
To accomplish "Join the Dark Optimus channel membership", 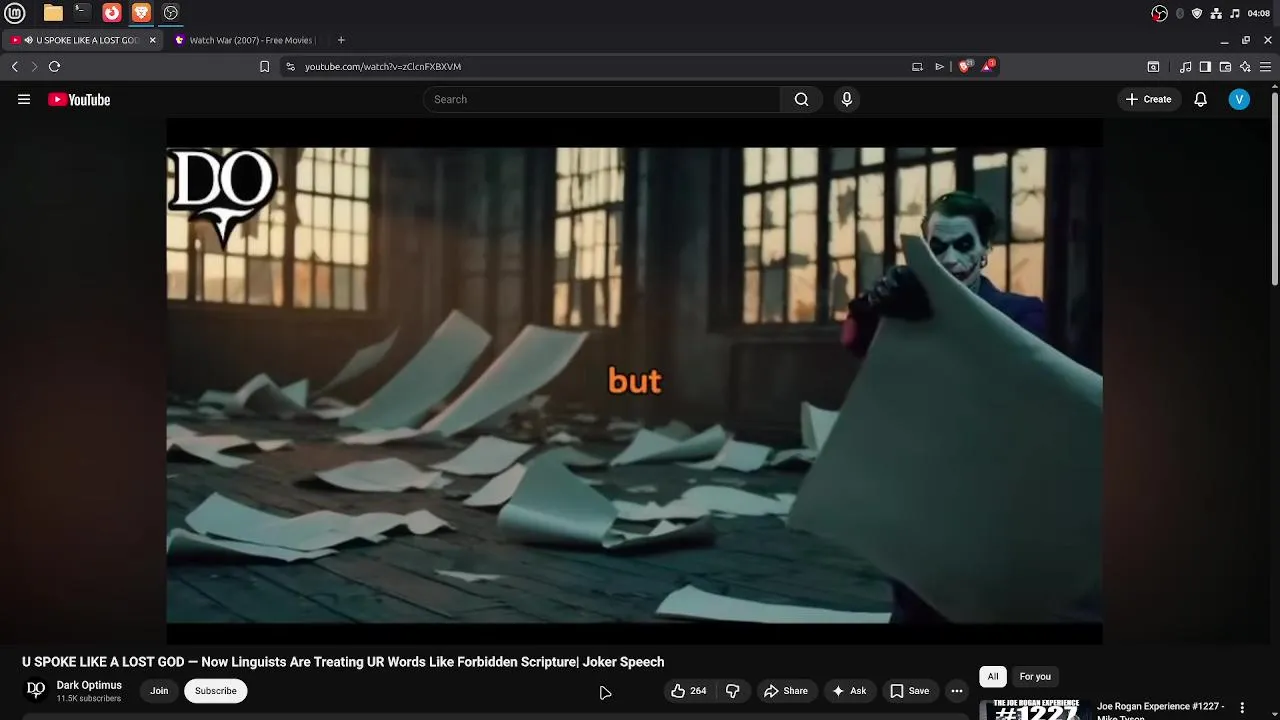I will (159, 691).
